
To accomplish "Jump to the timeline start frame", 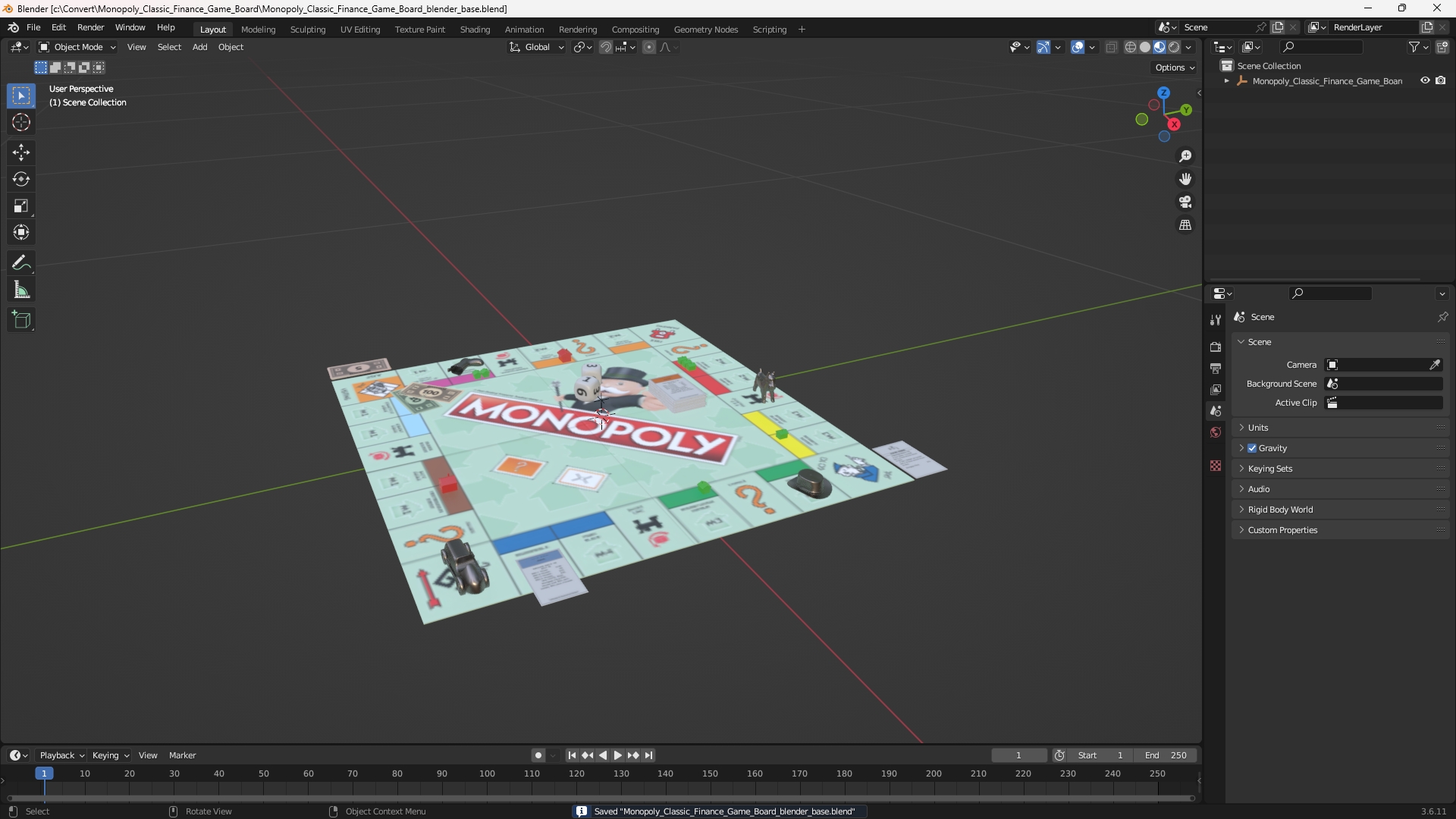I will tap(572, 755).
